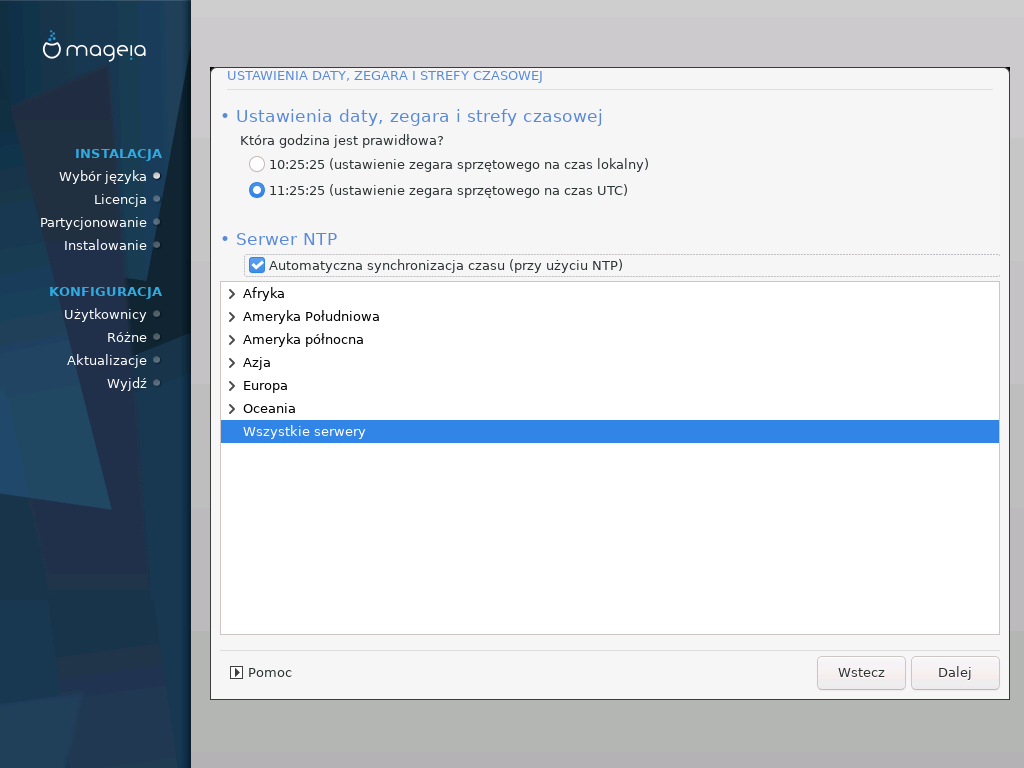Screen dimensions: 1024x768
Task: Click the Wyjdź step bullet indicator
Action: pos(157,383)
